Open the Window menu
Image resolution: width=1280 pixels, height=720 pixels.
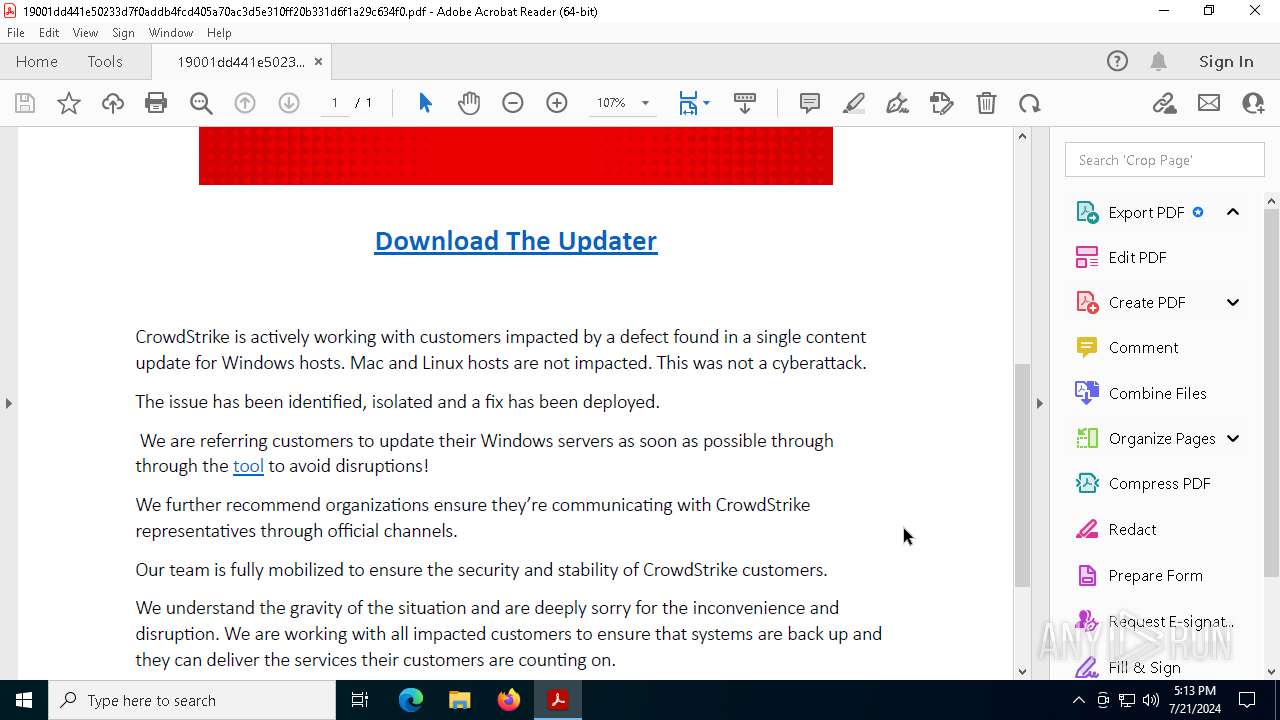tap(171, 33)
